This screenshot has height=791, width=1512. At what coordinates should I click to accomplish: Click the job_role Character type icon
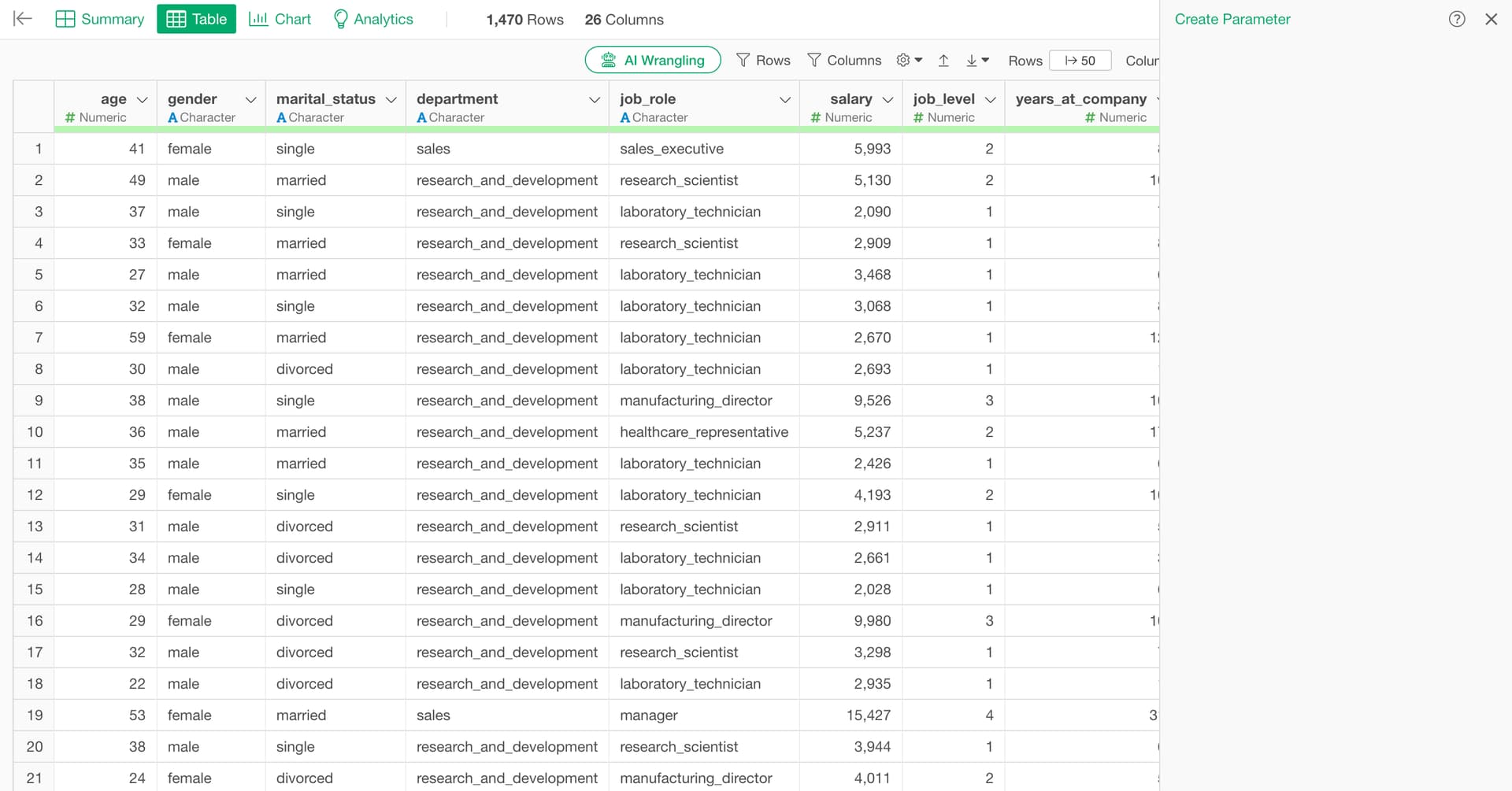[624, 117]
